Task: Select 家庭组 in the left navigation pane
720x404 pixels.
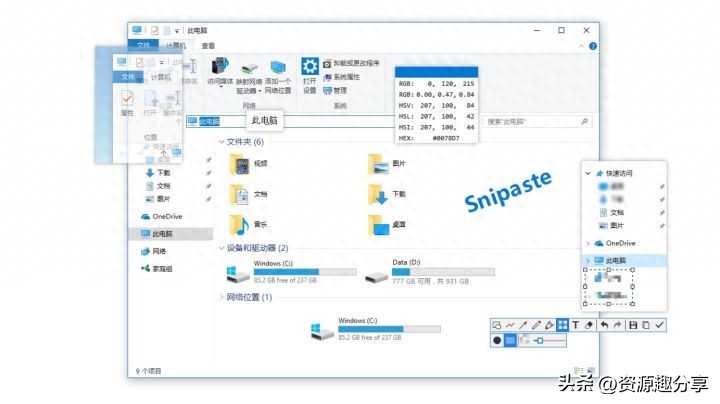Action: pos(157,269)
